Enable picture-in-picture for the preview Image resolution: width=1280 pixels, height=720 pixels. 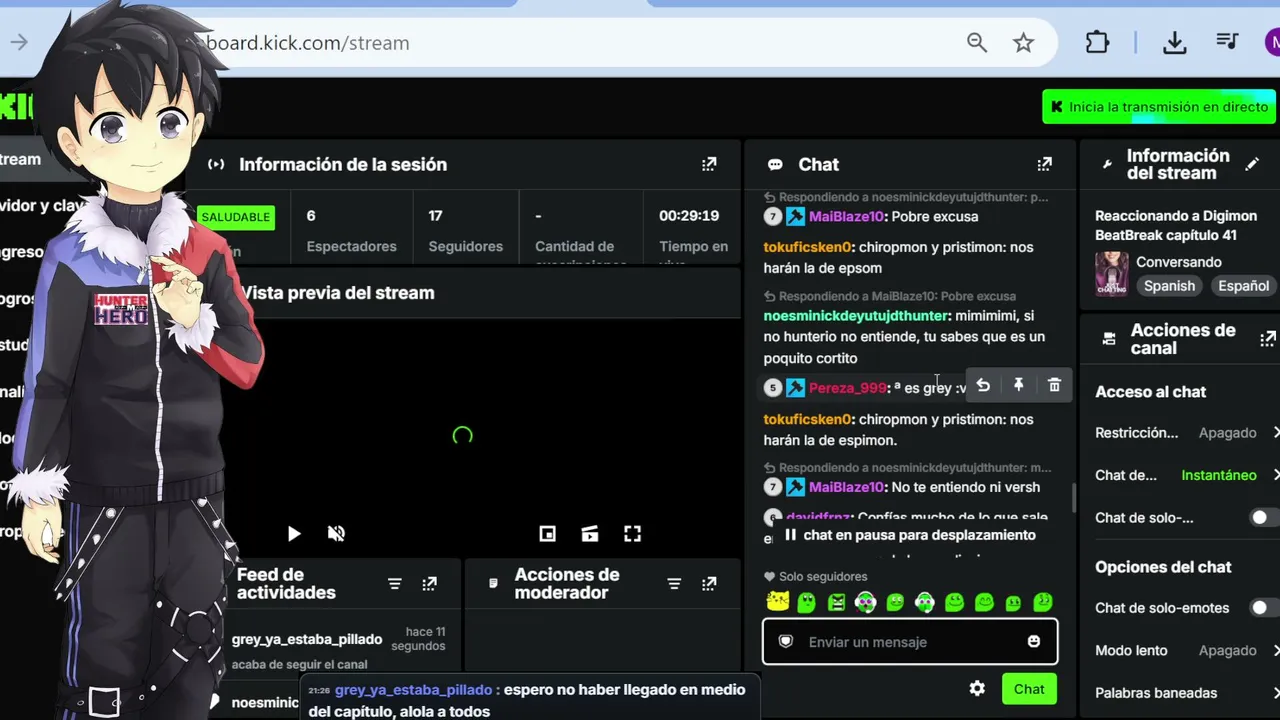[x=547, y=534]
